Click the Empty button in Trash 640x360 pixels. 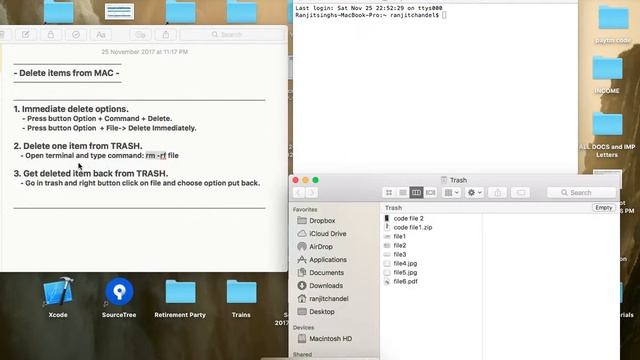[x=604, y=208]
